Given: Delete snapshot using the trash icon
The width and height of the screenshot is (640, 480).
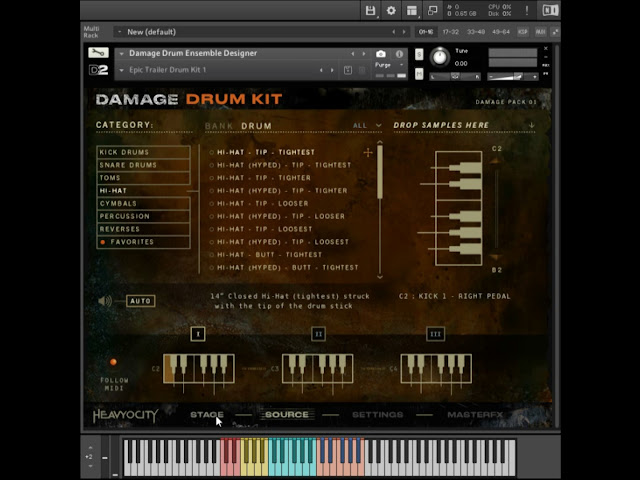Looking at the screenshot, I should pyautogui.click(x=362, y=70).
